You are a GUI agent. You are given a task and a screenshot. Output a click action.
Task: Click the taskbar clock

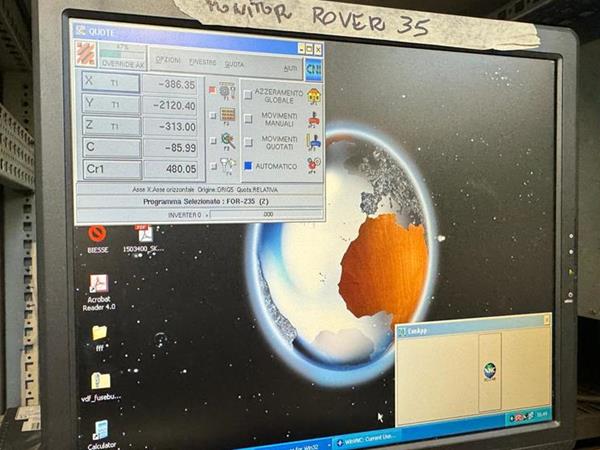pos(542,414)
